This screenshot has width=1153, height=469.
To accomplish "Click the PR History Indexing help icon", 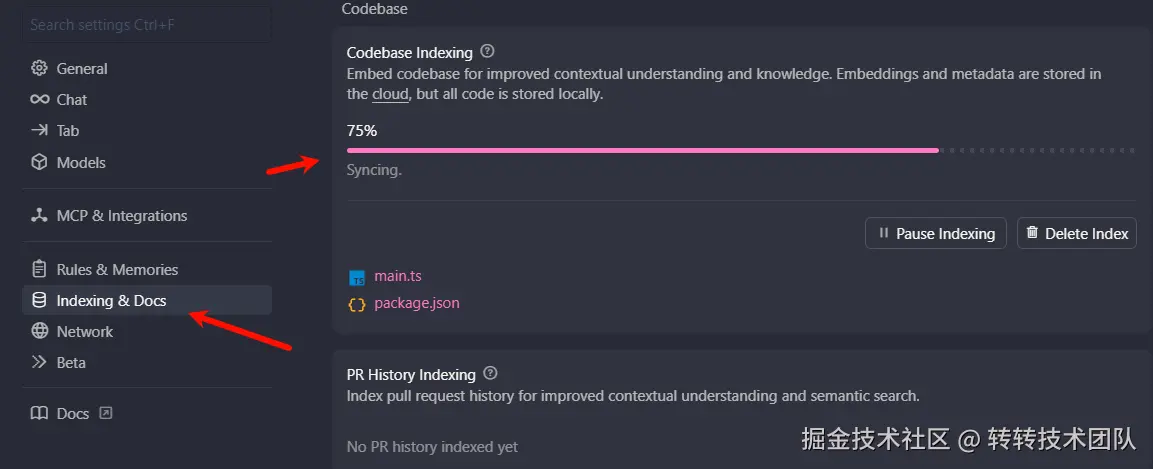I will tap(490, 374).
